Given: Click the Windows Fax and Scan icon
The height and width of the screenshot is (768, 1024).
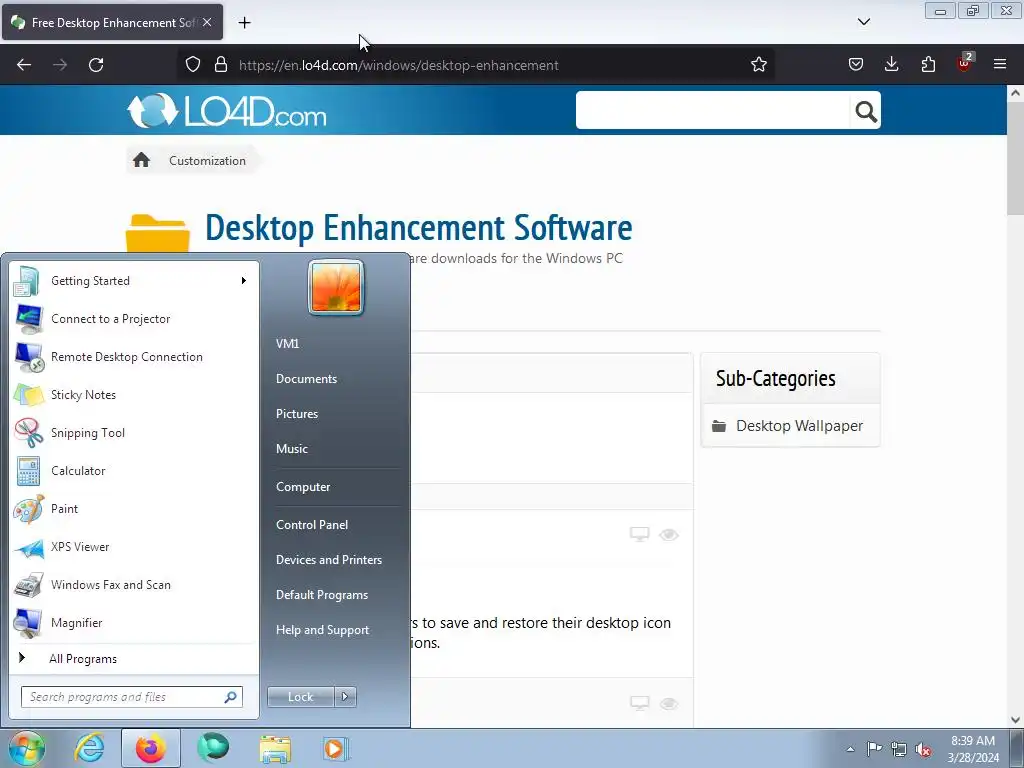Looking at the screenshot, I should click(28, 584).
